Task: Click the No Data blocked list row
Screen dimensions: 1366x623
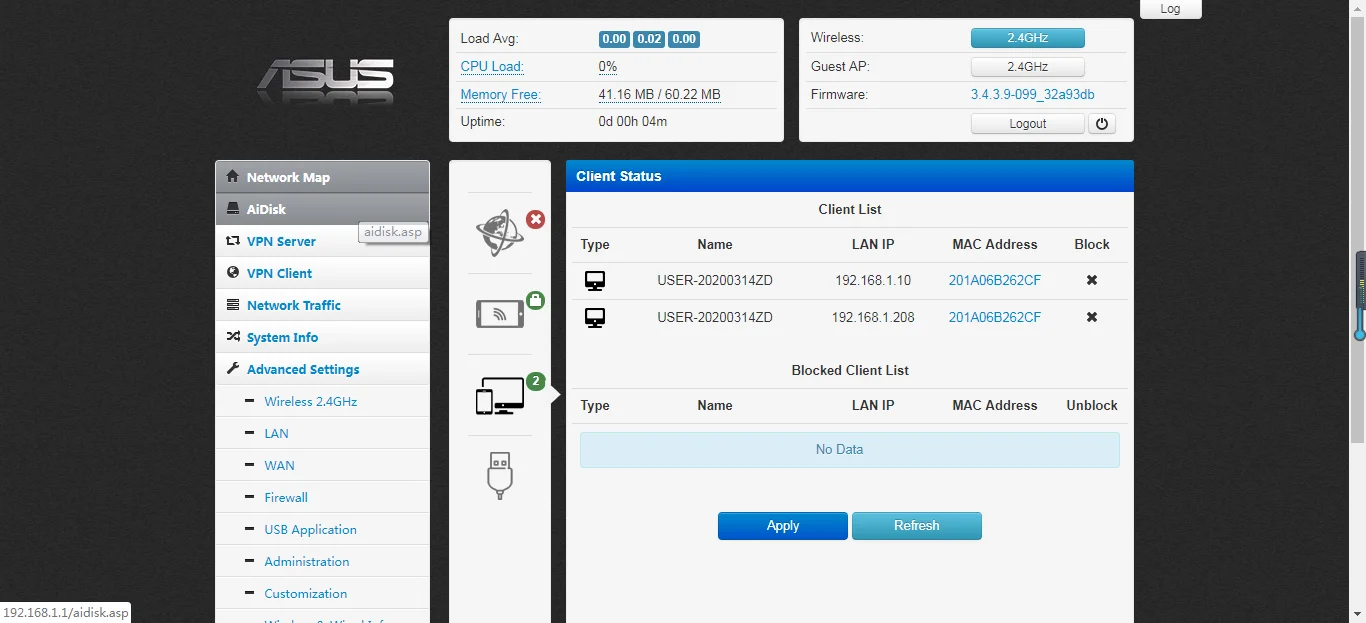Action: [x=850, y=450]
